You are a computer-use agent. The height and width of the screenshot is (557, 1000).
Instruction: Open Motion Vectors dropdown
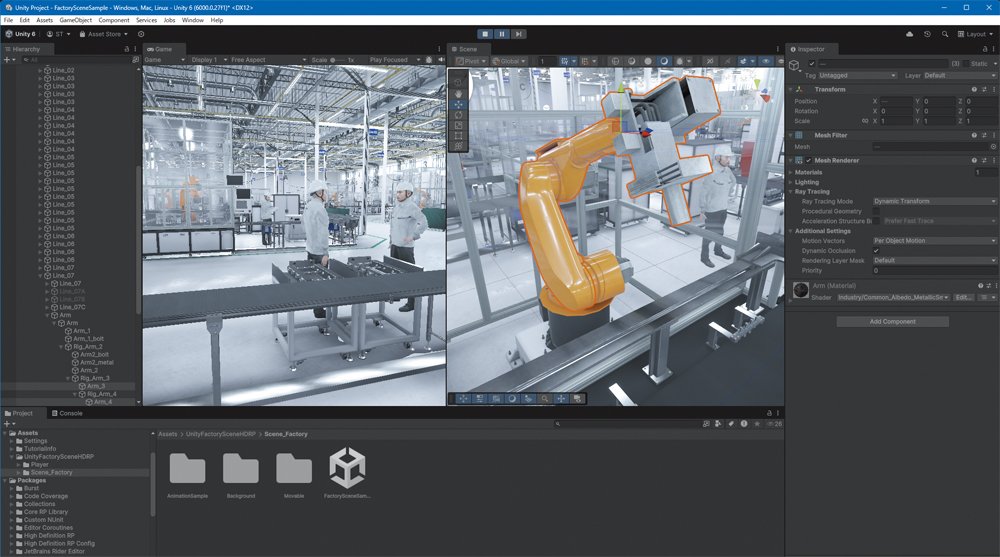pyautogui.click(x=934, y=241)
